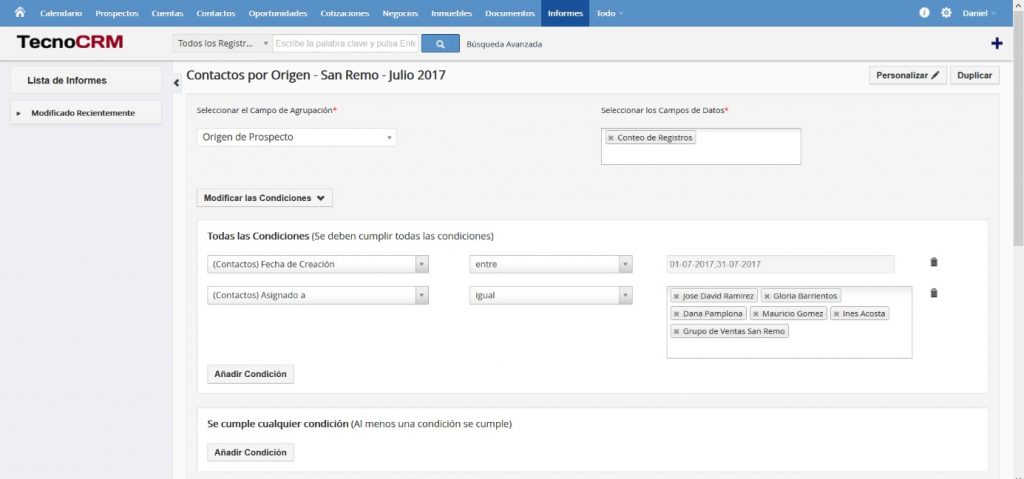Delete the Fecha de Creación condition row
1024x479 pixels.
coord(934,262)
